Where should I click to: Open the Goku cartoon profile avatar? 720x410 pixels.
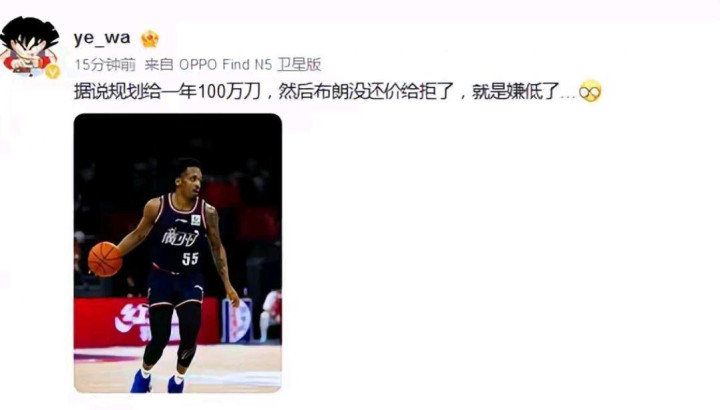click(29, 45)
